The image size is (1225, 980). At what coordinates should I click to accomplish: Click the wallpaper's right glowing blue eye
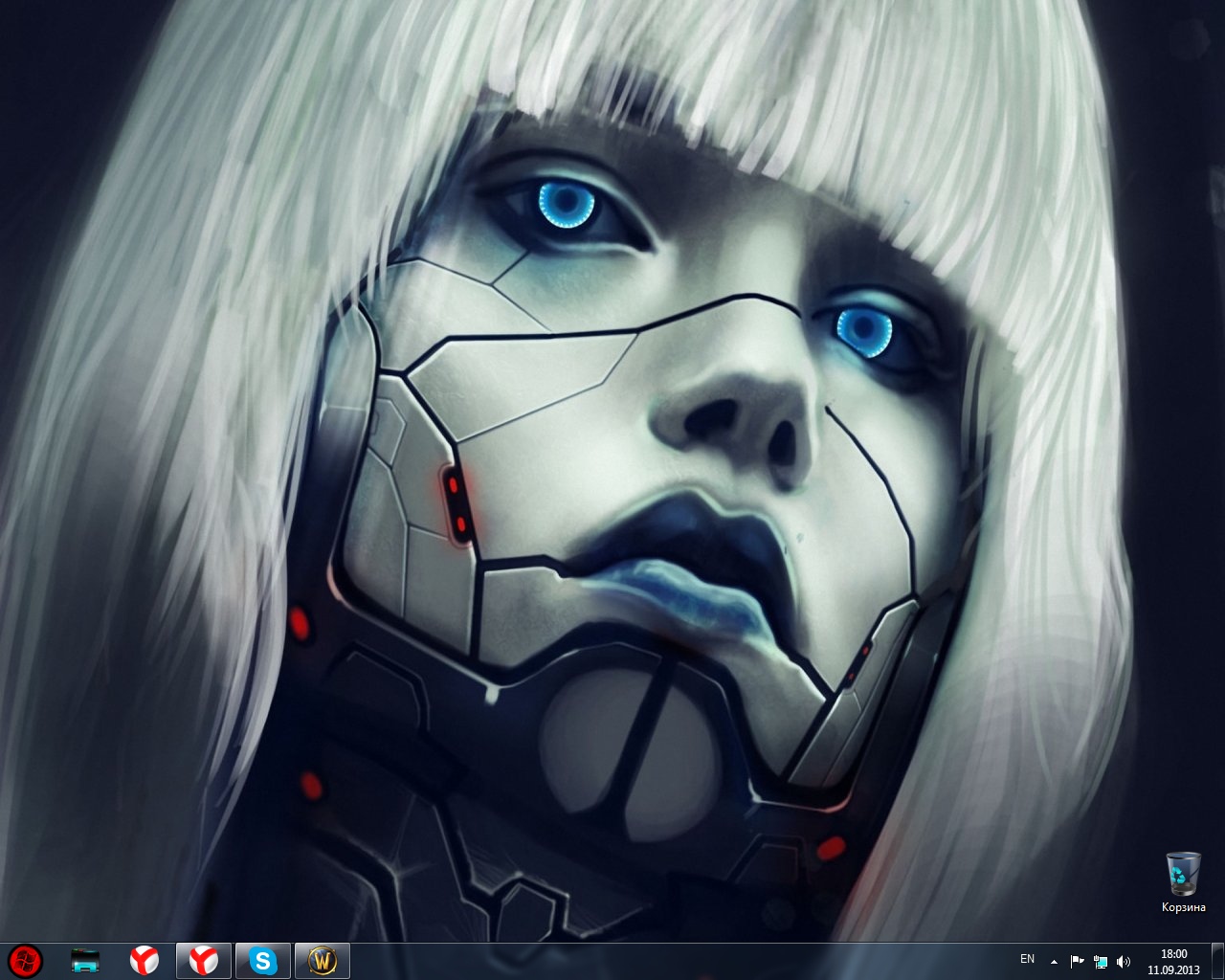(866, 332)
